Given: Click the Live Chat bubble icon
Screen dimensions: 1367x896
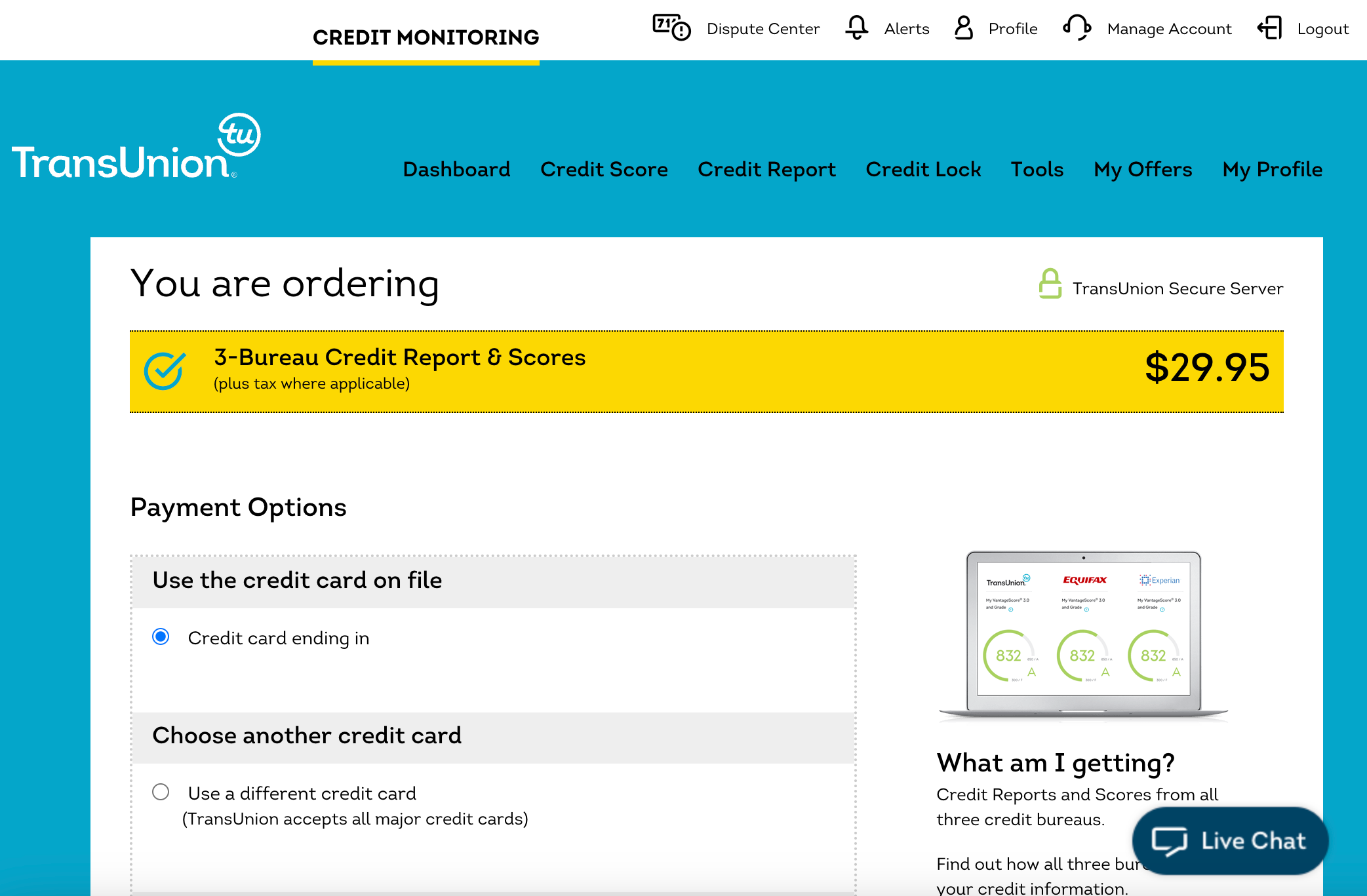Looking at the screenshot, I should [x=1170, y=841].
